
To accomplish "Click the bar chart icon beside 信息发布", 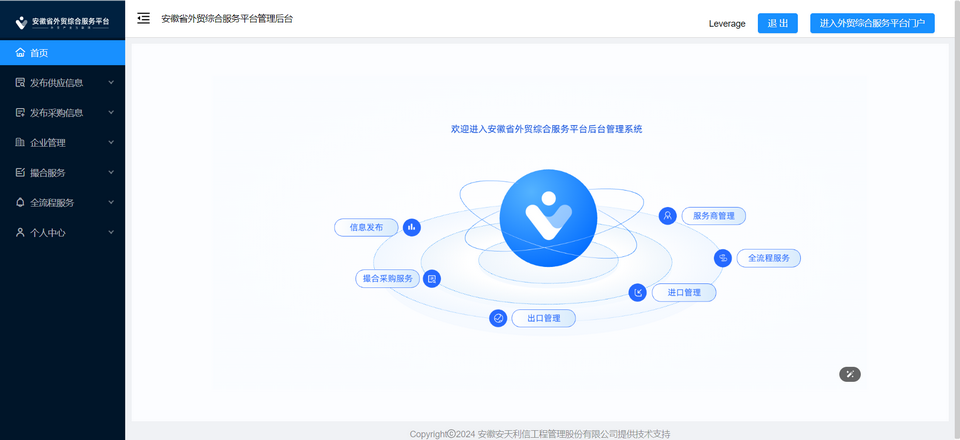I will tap(411, 227).
